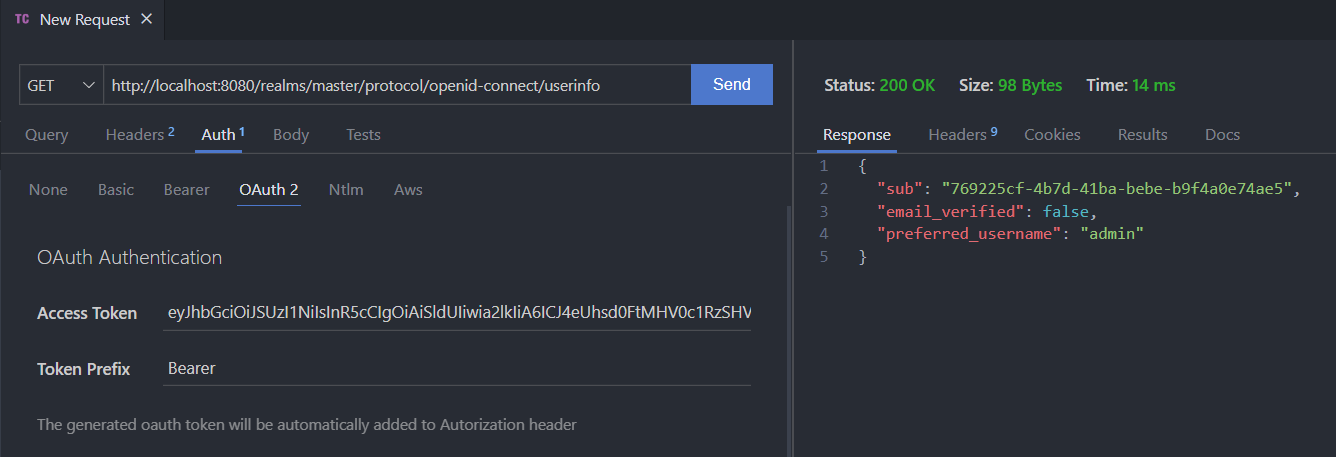The height and width of the screenshot is (457, 1336).
Task: Select the Aws auth option
Action: 408,190
